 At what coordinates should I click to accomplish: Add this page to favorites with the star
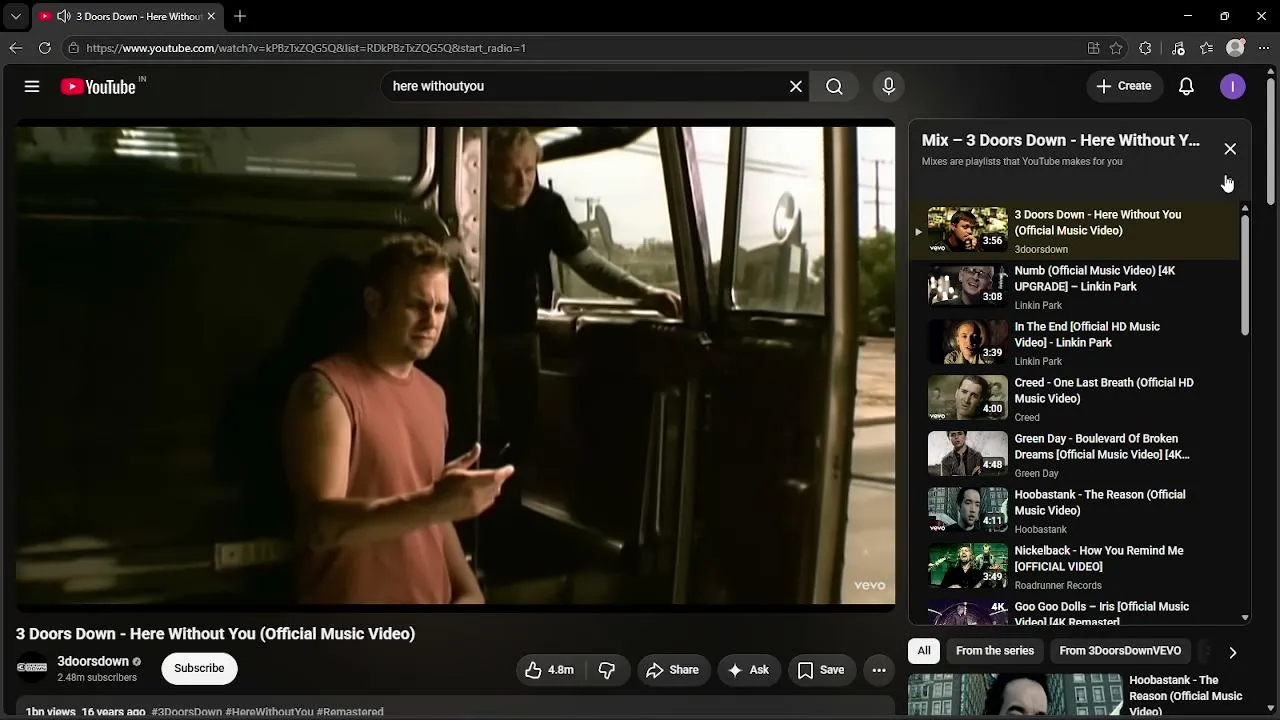tap(1116, 48)
